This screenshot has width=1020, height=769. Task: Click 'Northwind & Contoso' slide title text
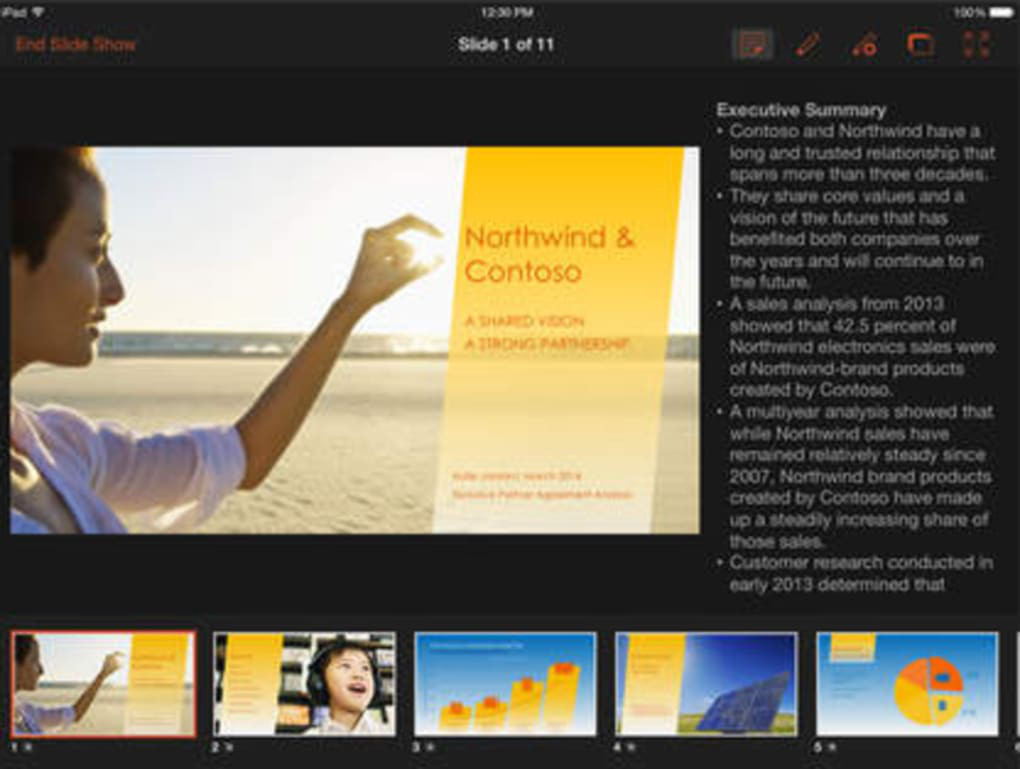pyautogui.click(x=550, y=254)
